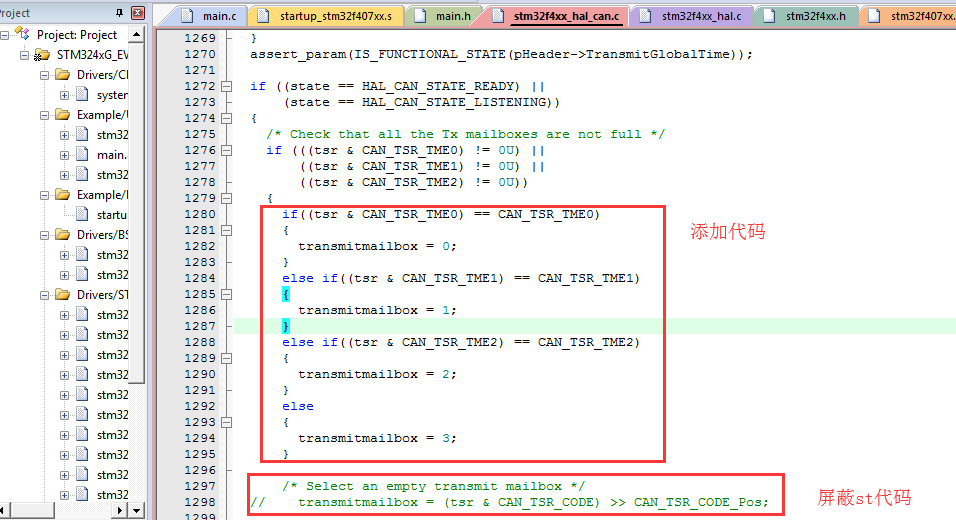Click the main. file document icon
956x520 pixels.
click(82, 154)
